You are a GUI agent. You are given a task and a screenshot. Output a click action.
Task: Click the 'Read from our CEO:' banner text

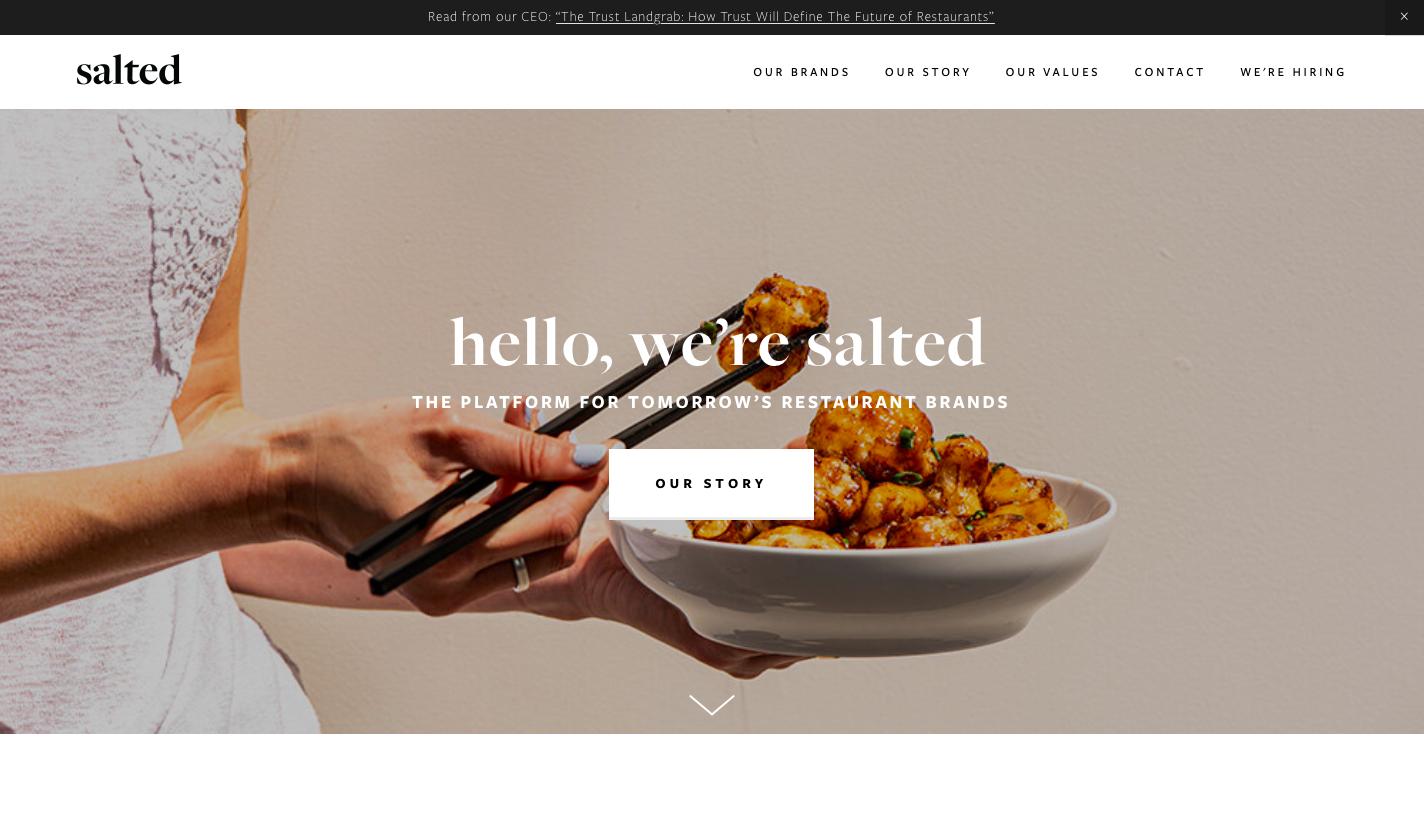[489, 17]
